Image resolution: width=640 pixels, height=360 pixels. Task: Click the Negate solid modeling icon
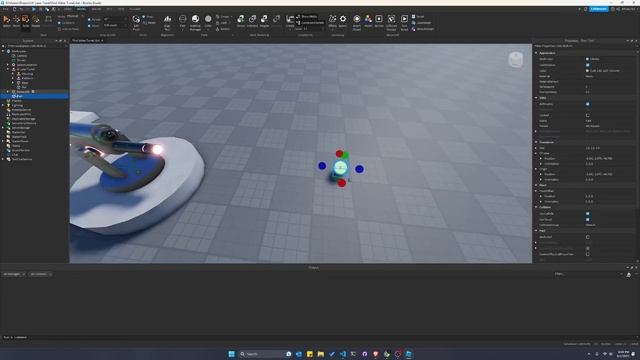tap(264, 20)
